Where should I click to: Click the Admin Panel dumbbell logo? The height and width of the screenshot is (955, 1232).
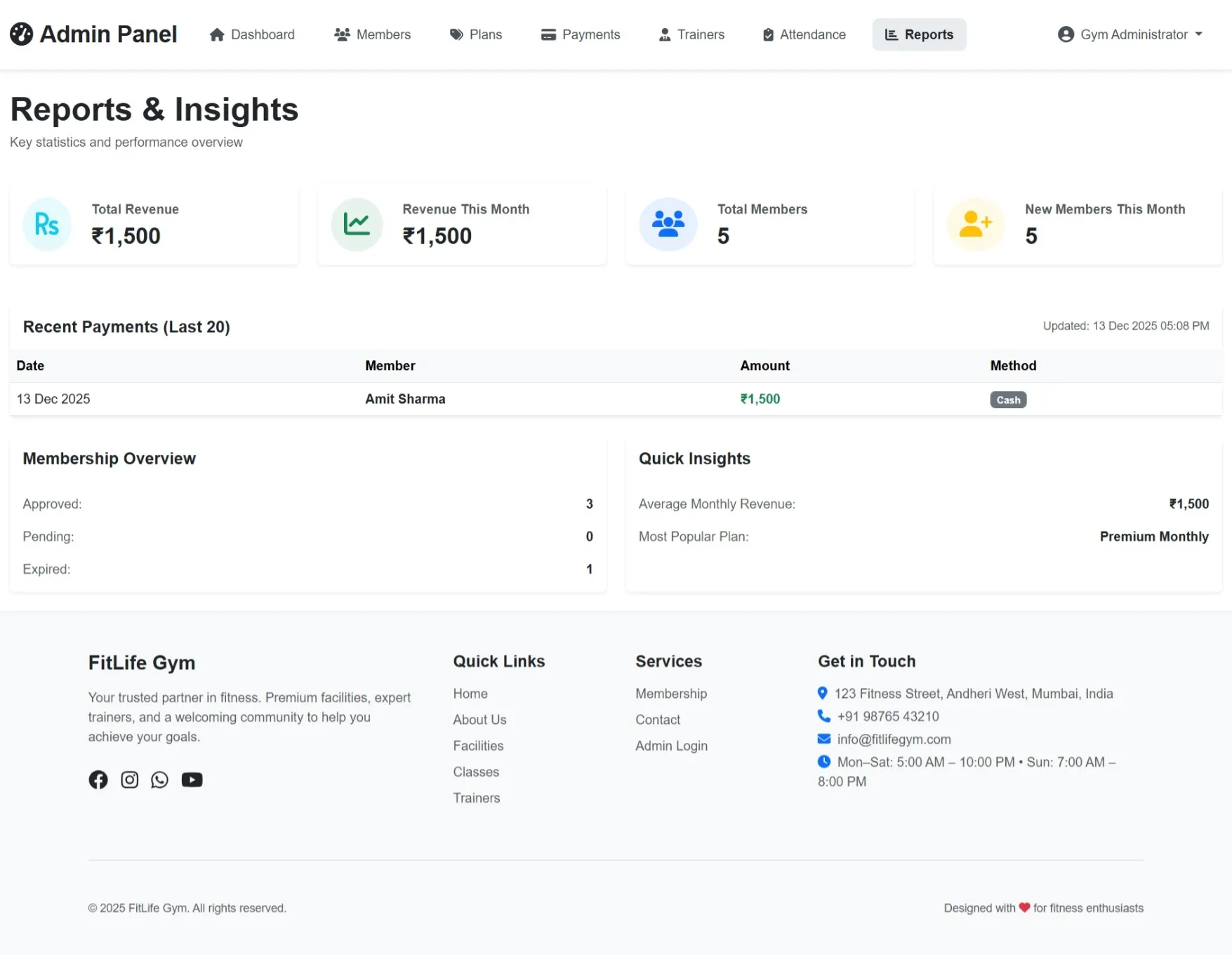click(x=22, y=34)
